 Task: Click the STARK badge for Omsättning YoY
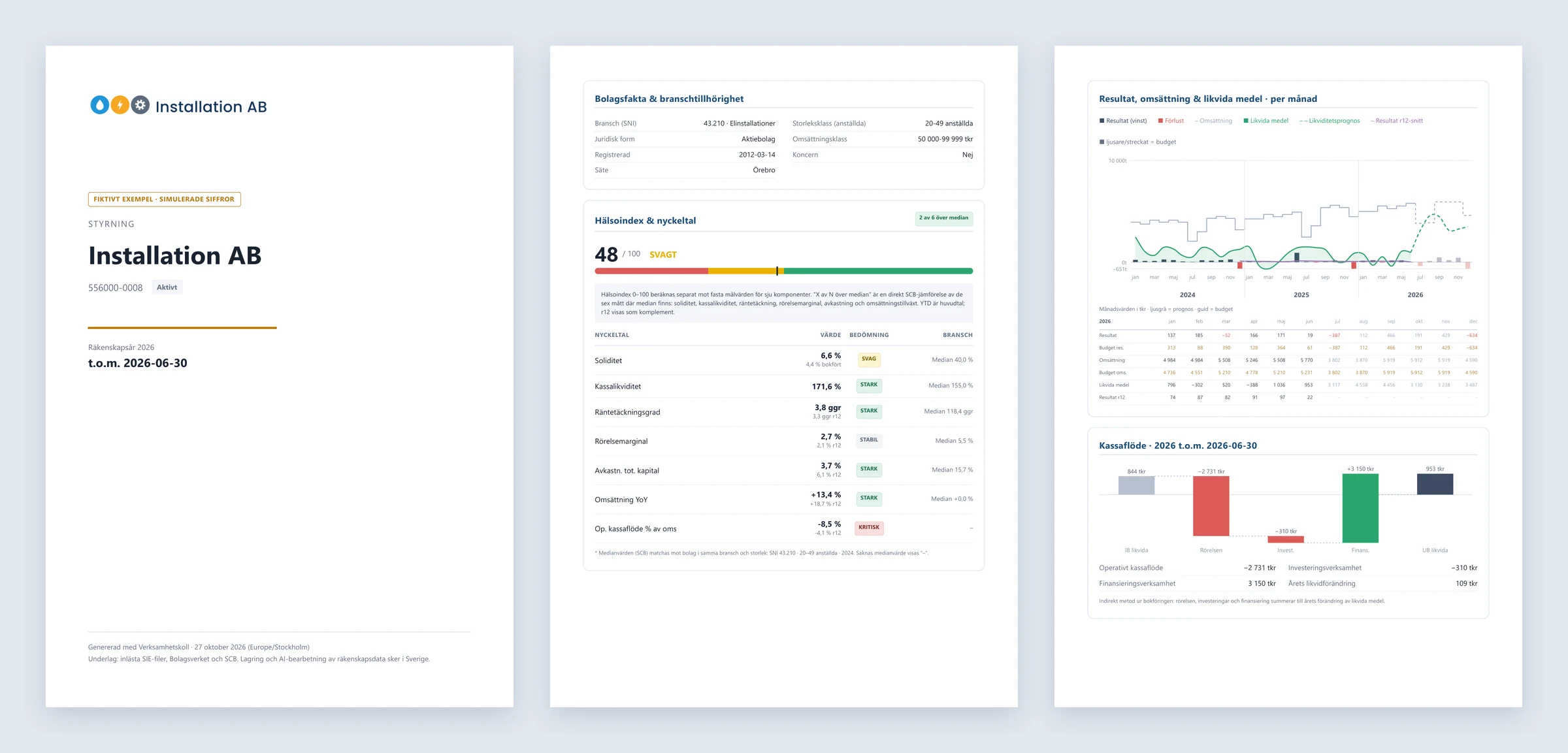point(869,498)
